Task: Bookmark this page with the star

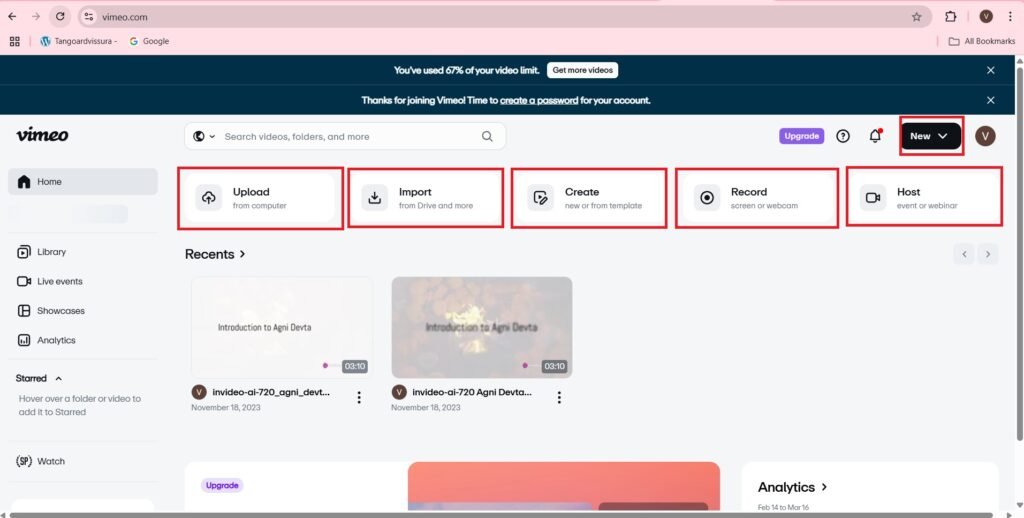Action: (917, 17)
